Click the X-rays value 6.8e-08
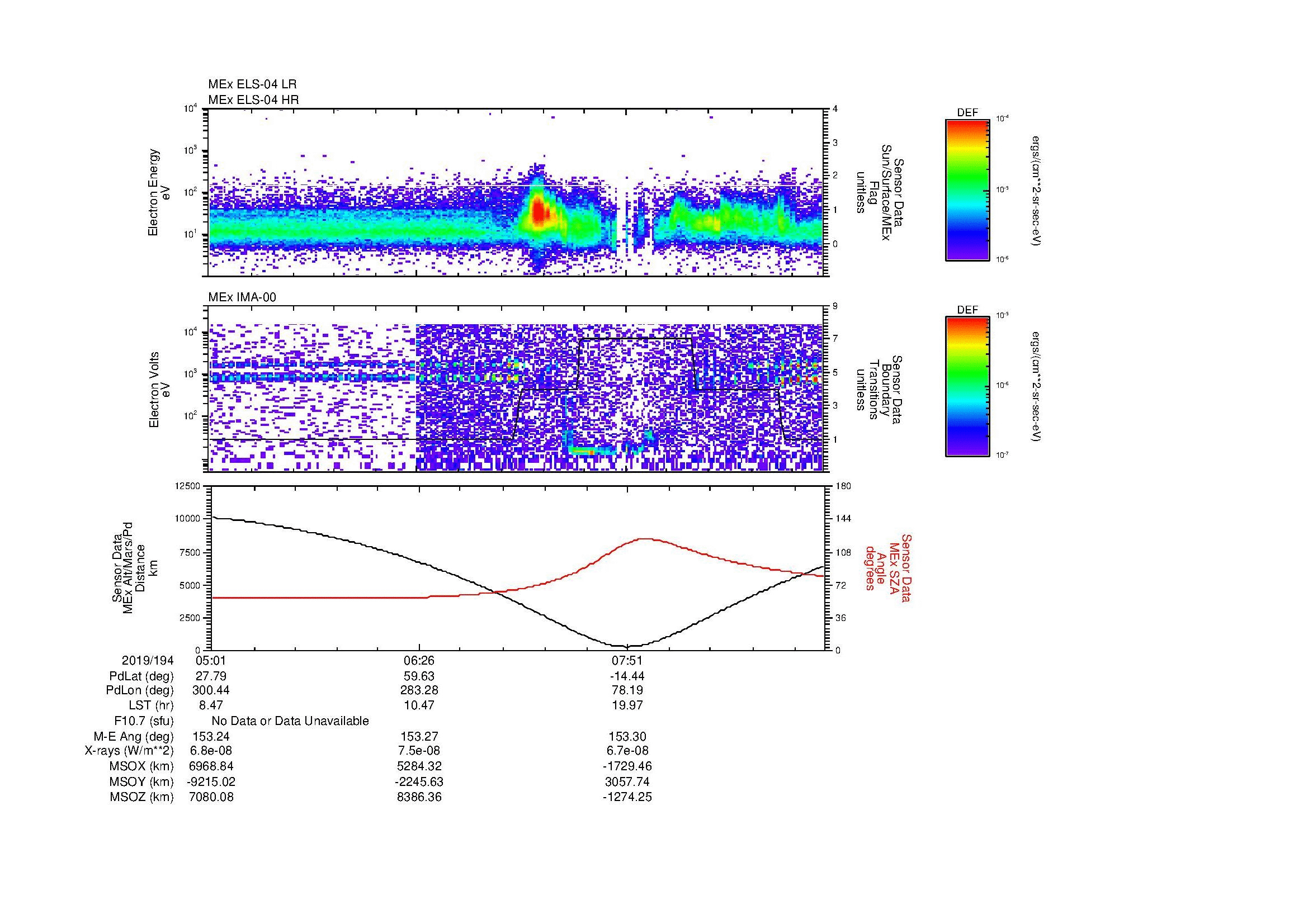Viewport: 1308px width, 924px height. coord(211,751)
